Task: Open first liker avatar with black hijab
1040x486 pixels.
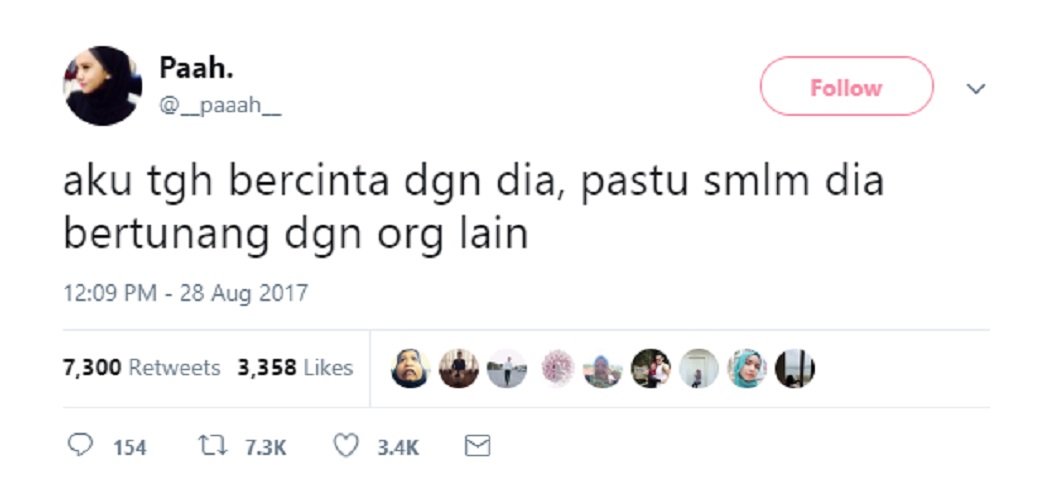Action: (410, 369)
